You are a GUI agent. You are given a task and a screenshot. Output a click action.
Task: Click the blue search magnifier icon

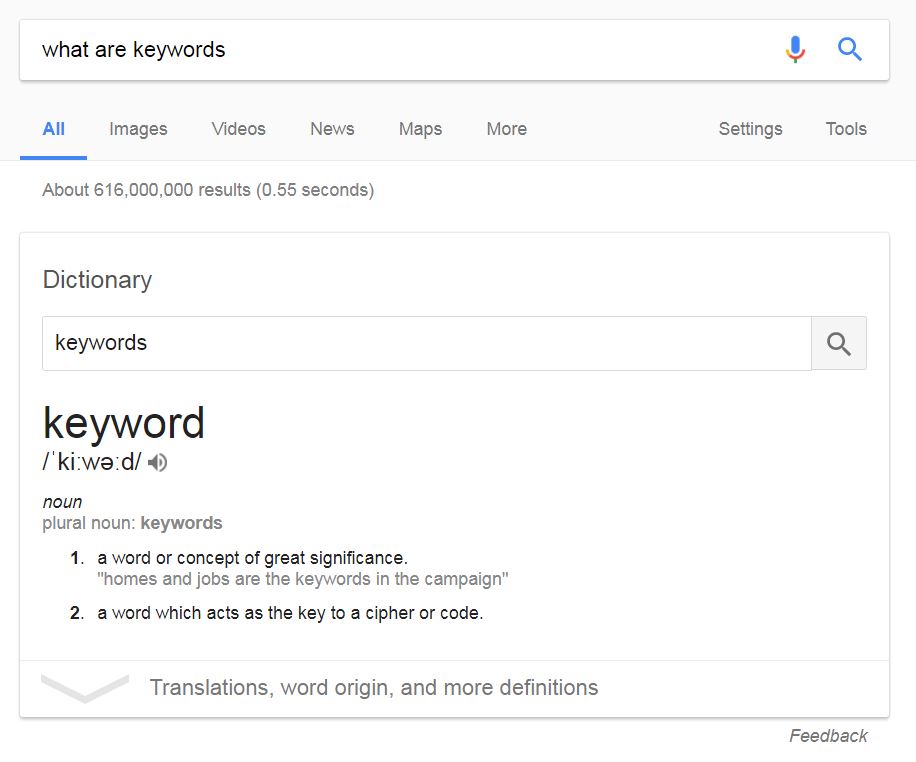click(x=849, y=50)
